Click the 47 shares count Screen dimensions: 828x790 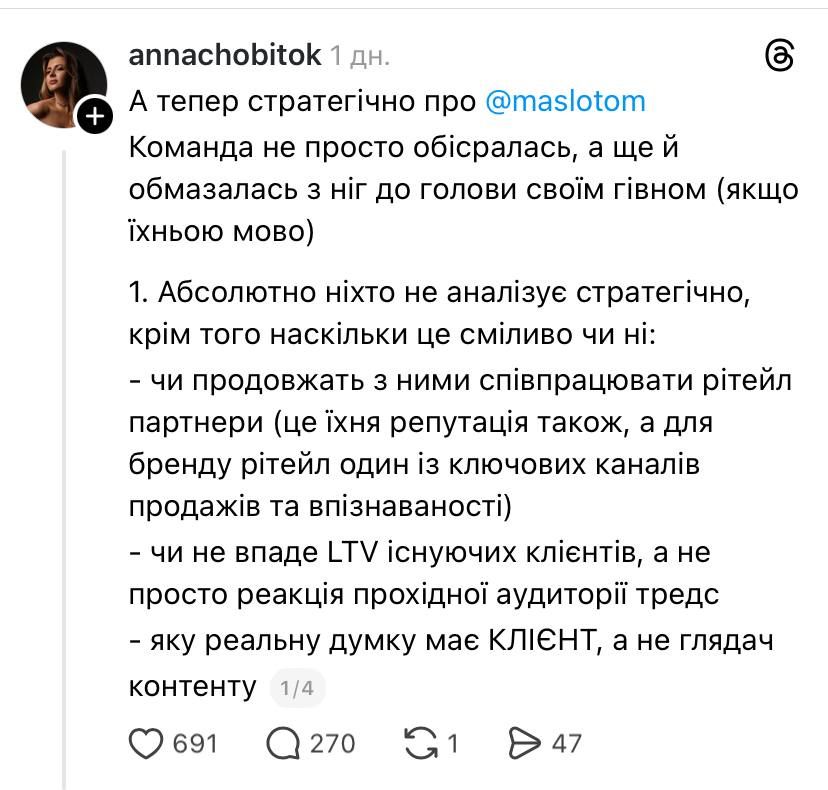(x=566, y=743)
